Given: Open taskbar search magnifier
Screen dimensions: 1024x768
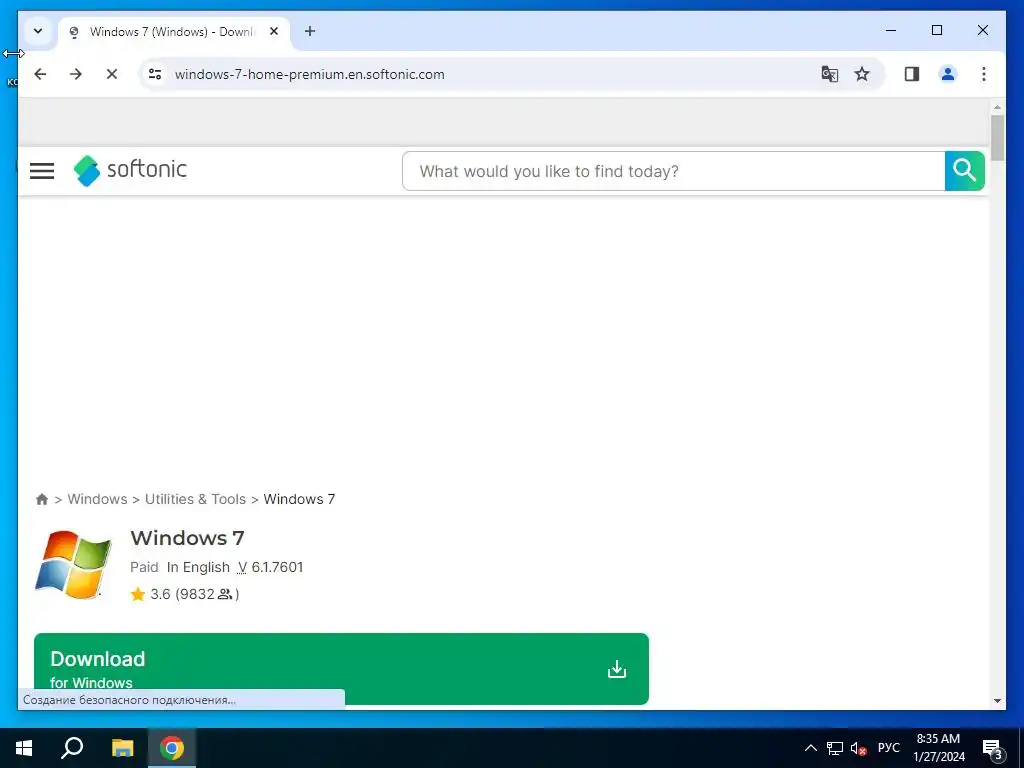Looking at the screenshot, I should (72, 748).
